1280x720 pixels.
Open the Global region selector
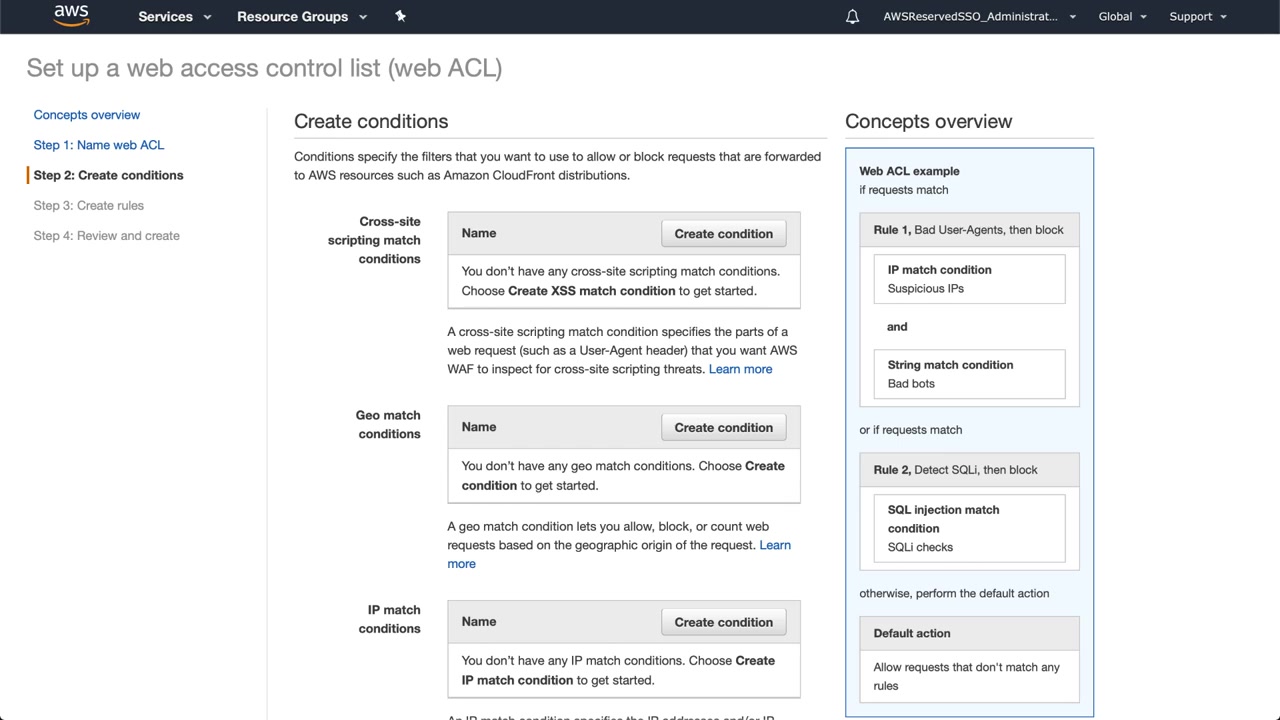1122,17
